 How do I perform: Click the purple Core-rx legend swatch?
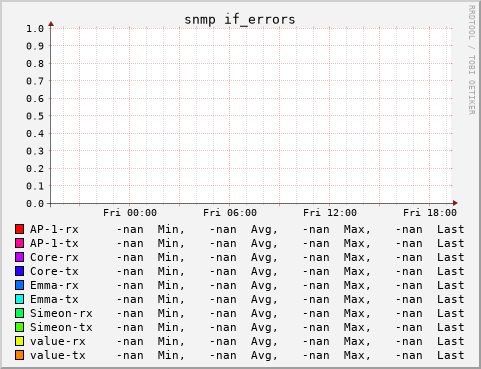point(19,257)
